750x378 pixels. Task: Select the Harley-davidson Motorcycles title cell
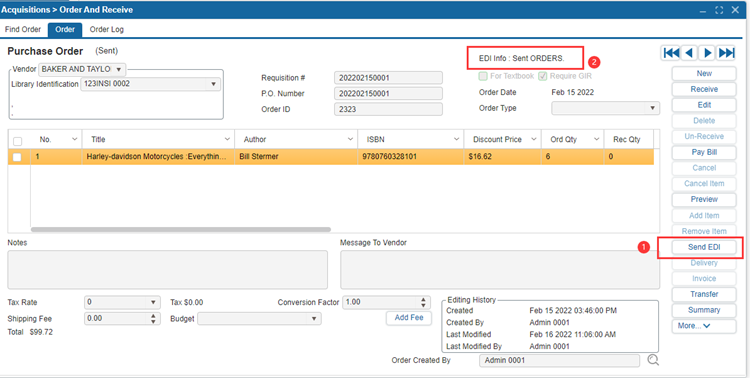pyautogui.click(x=158, y=156)
